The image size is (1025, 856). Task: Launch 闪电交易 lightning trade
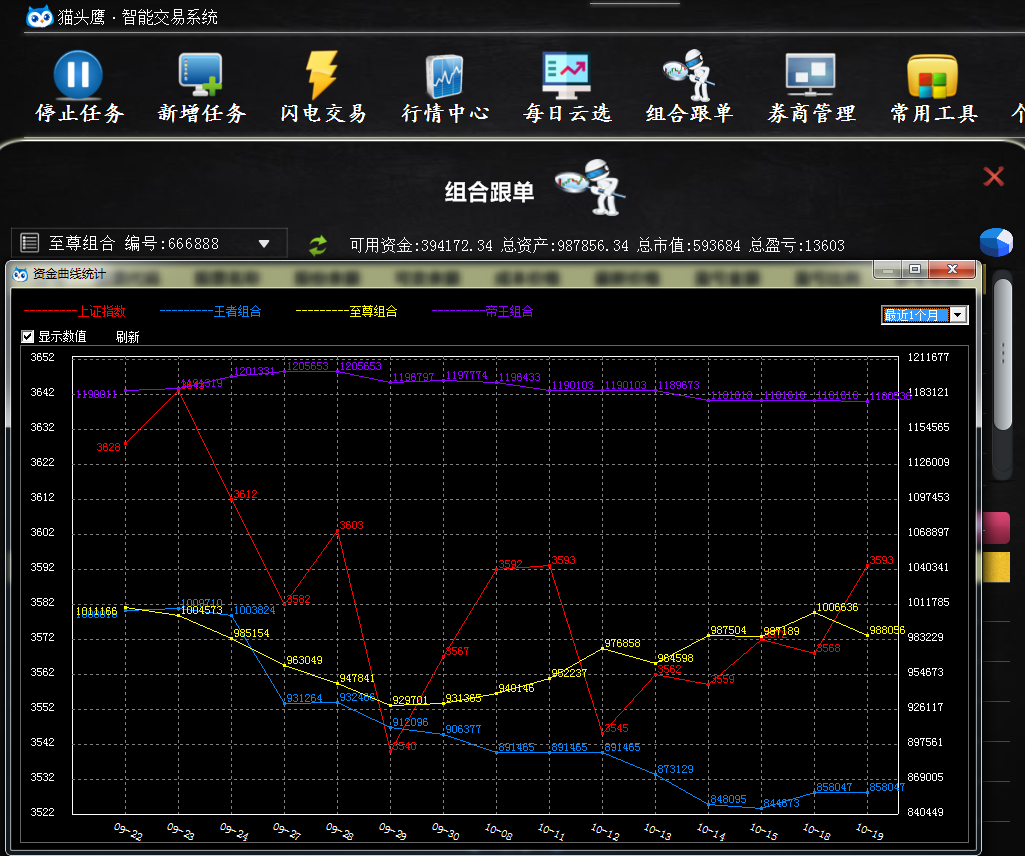322,75
